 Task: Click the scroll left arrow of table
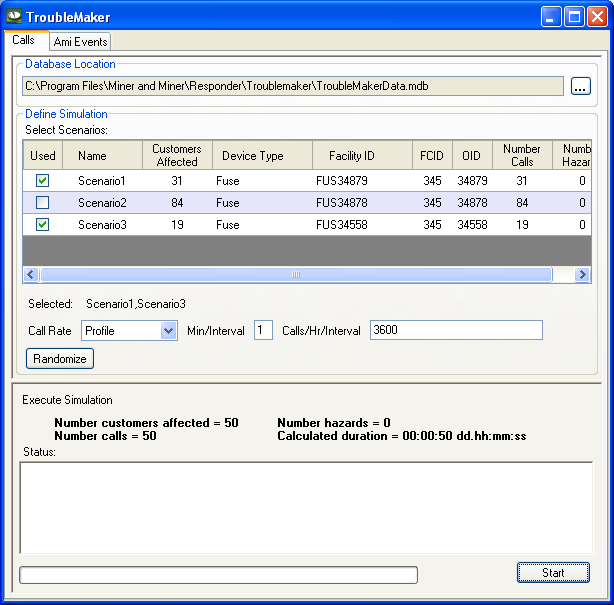(31, 274)
